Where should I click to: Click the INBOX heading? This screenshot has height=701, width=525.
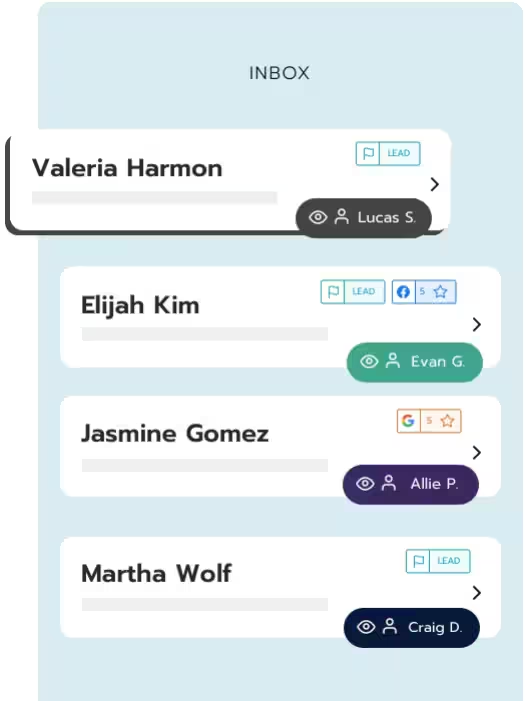(279, 73)
